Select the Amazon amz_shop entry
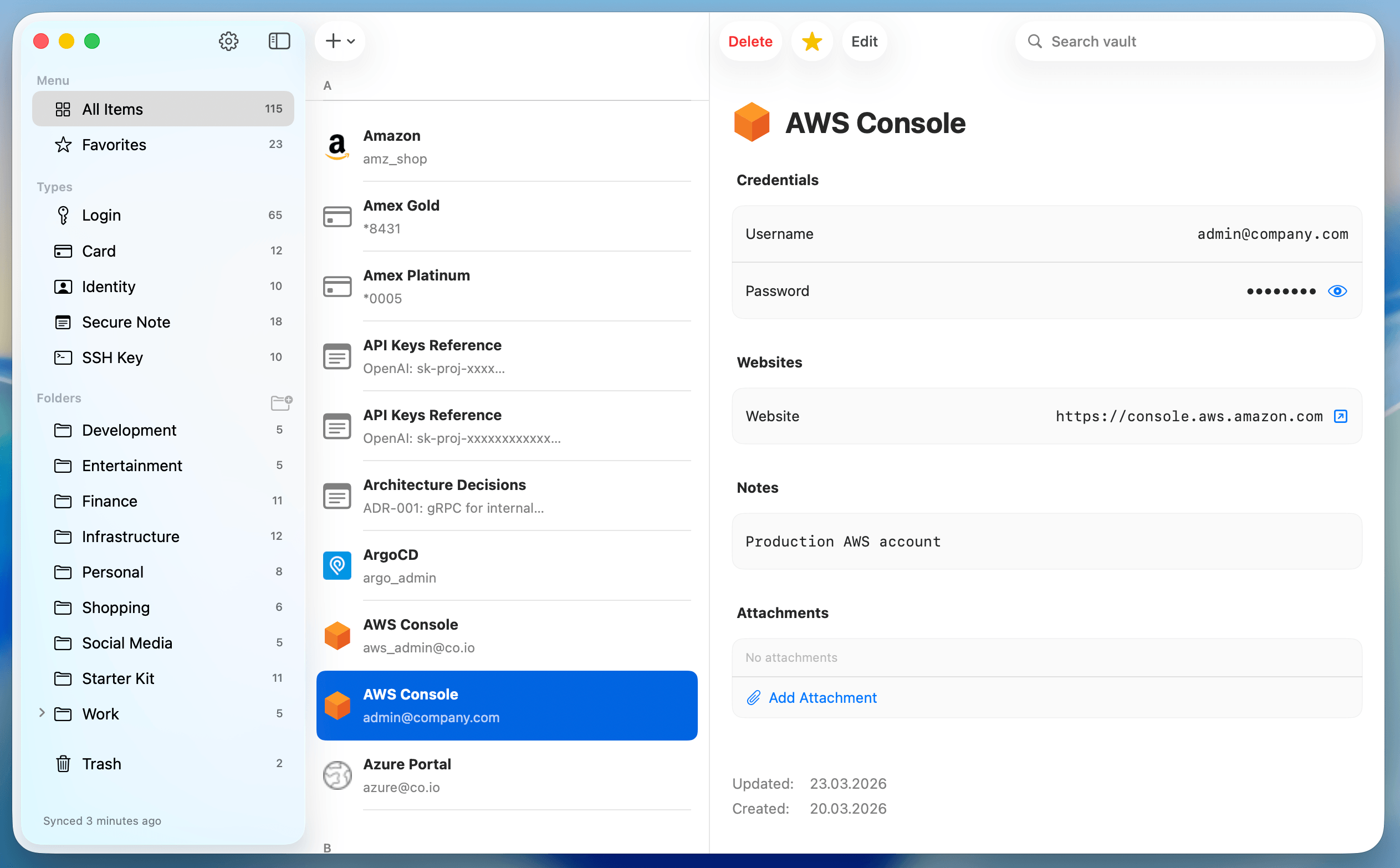This screenshot has width=1400, height=868. tap(507, 147)
